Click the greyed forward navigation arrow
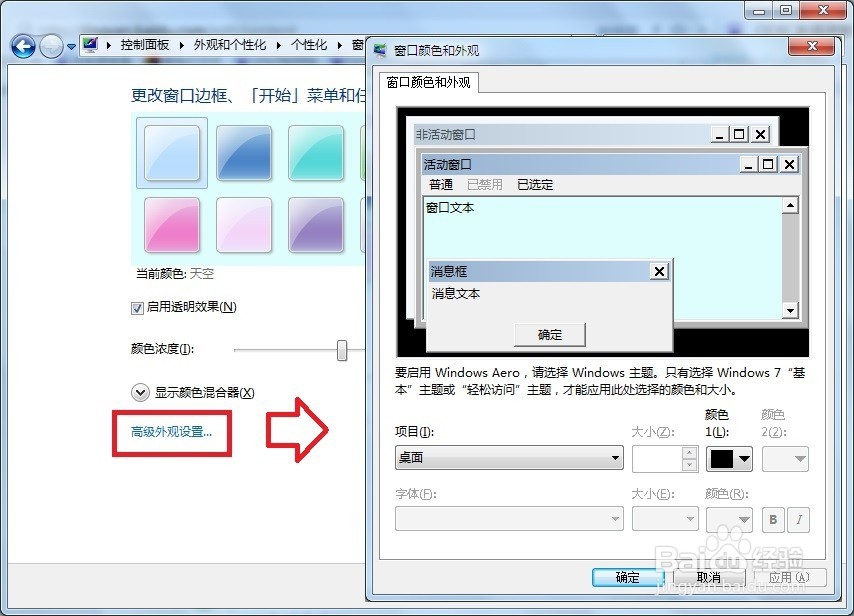 click(x=52, y=46)
